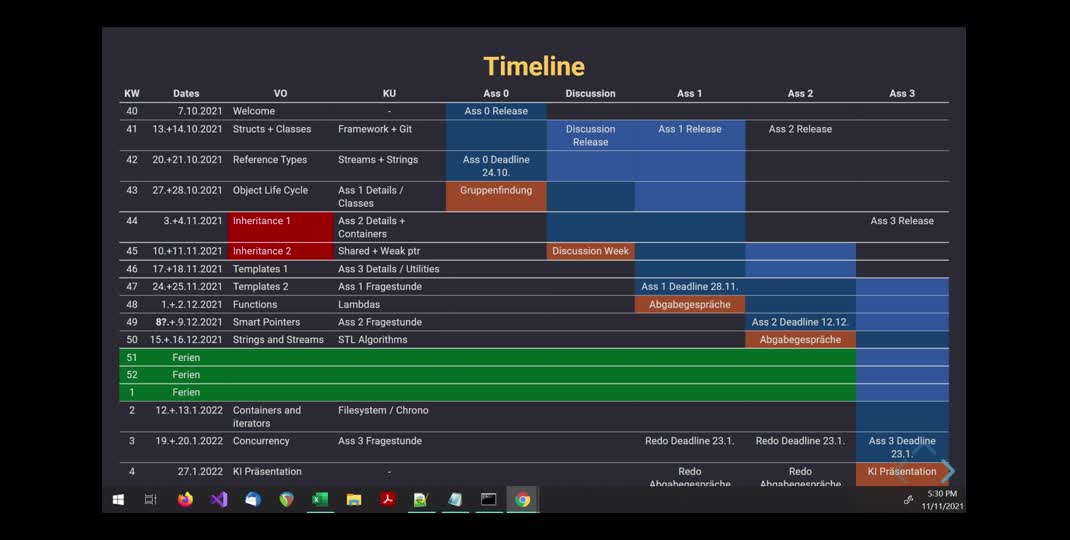The height and width of the screenshot is (540, 1070).
Task: Open the terminal window taskbar icon
Action: [488, 499]
